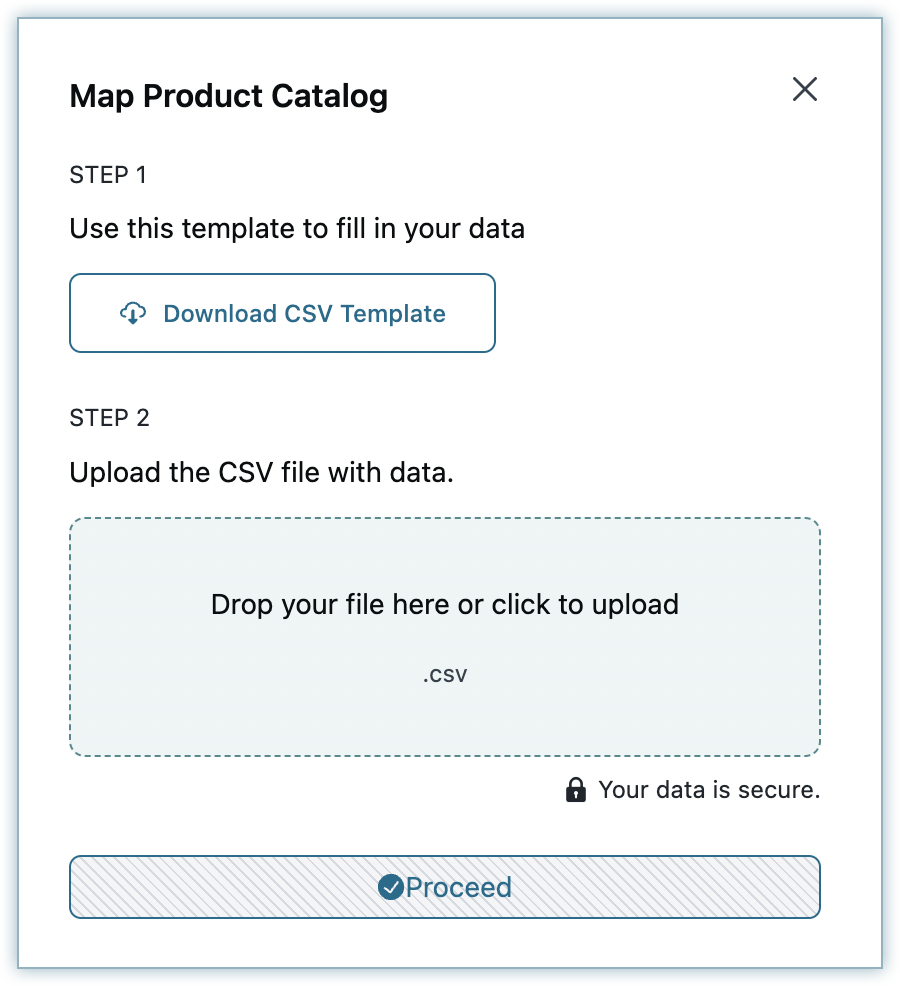Viewport: 900px width, 986px height.
Task: Click the padlock security icon
Action: pos(576,791)
